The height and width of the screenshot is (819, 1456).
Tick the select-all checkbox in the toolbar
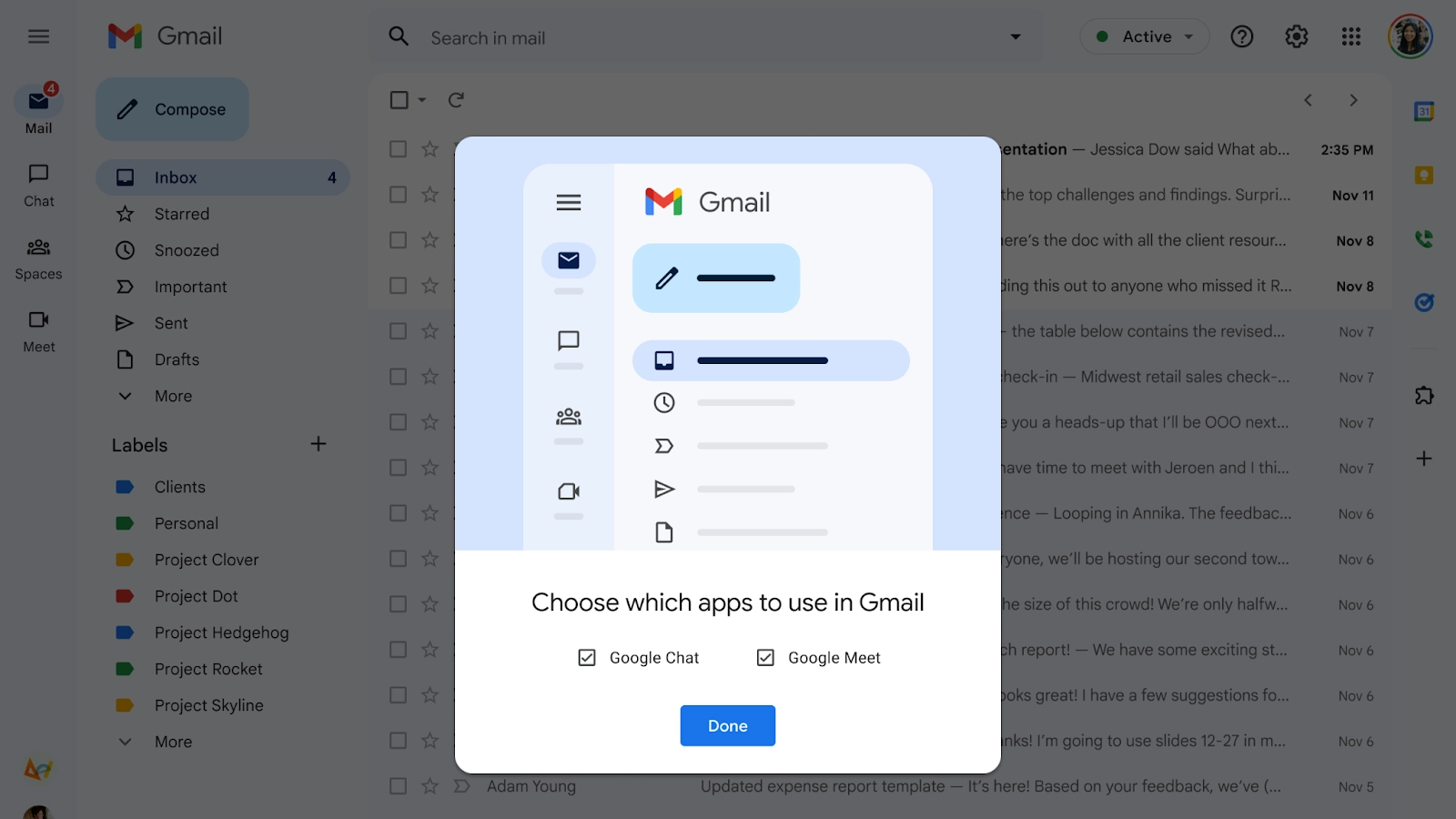[x=399, y=100]
